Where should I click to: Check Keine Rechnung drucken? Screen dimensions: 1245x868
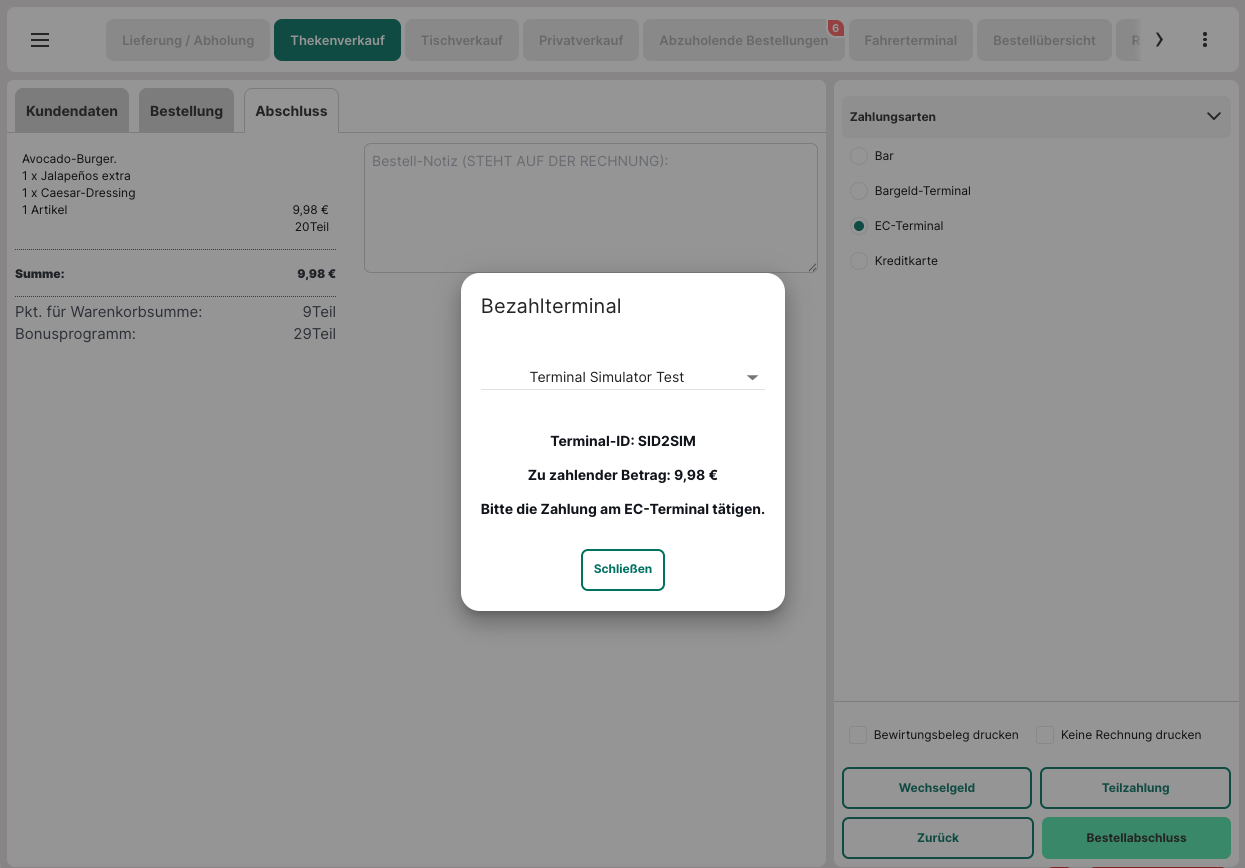tap(1045, 735)
